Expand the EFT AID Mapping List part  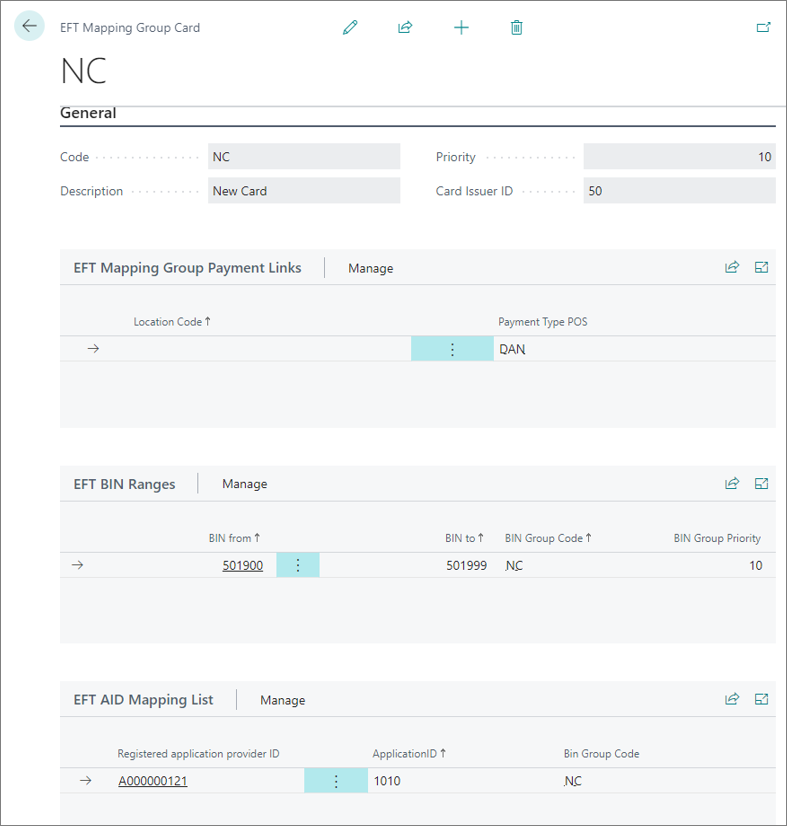coord(761,700)
